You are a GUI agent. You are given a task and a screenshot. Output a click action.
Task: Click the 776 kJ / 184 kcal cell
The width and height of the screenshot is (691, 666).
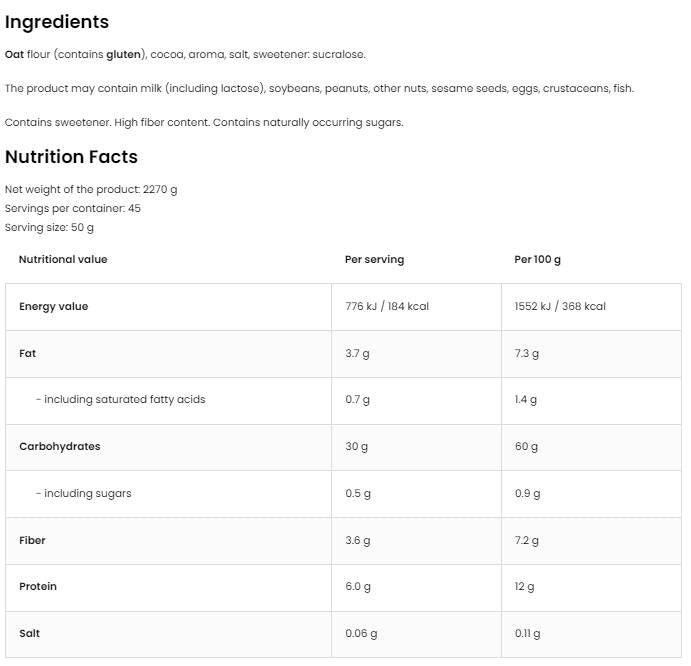pyautogui.click(x=387, y=306)
